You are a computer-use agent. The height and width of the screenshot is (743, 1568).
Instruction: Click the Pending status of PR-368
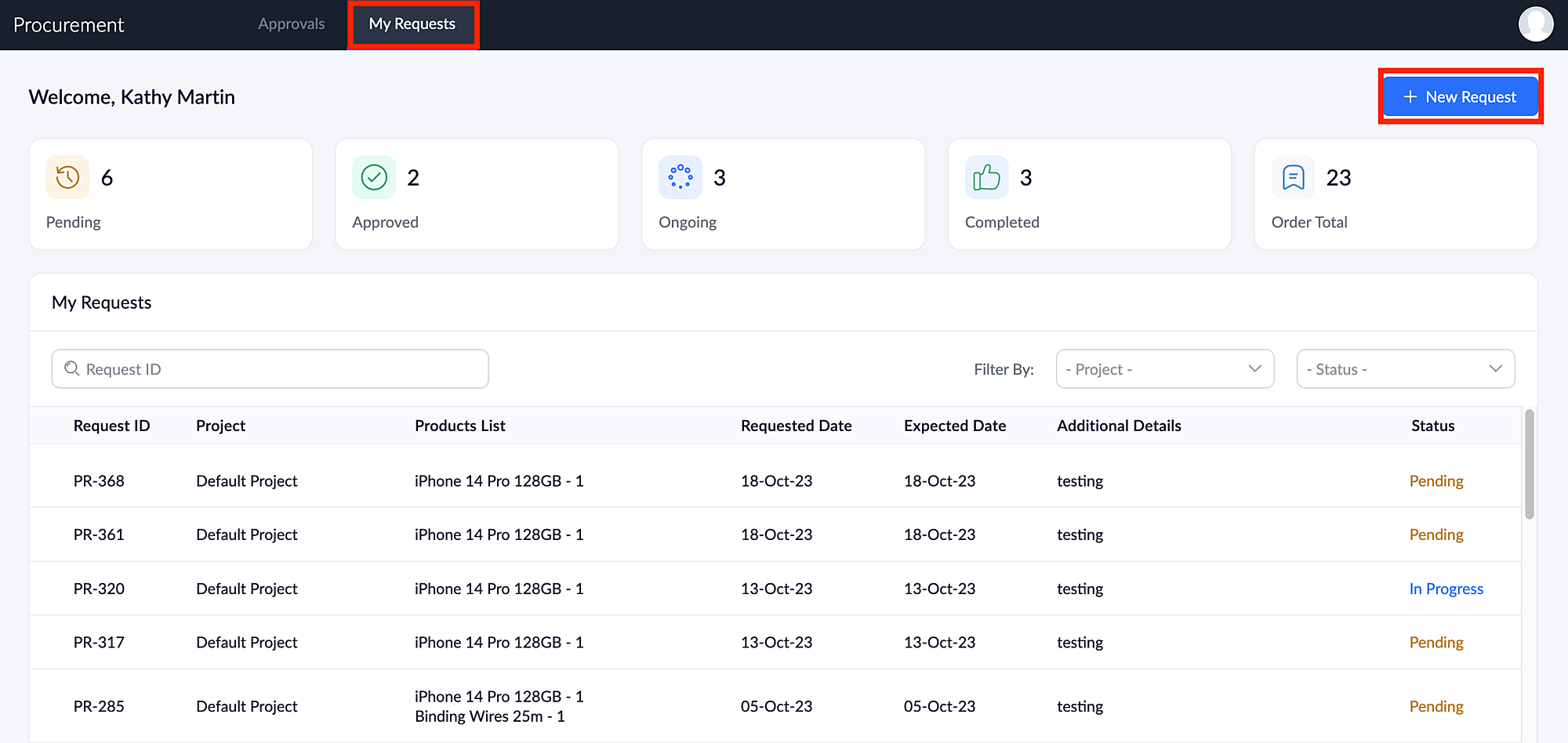(x=1436, y=480)
